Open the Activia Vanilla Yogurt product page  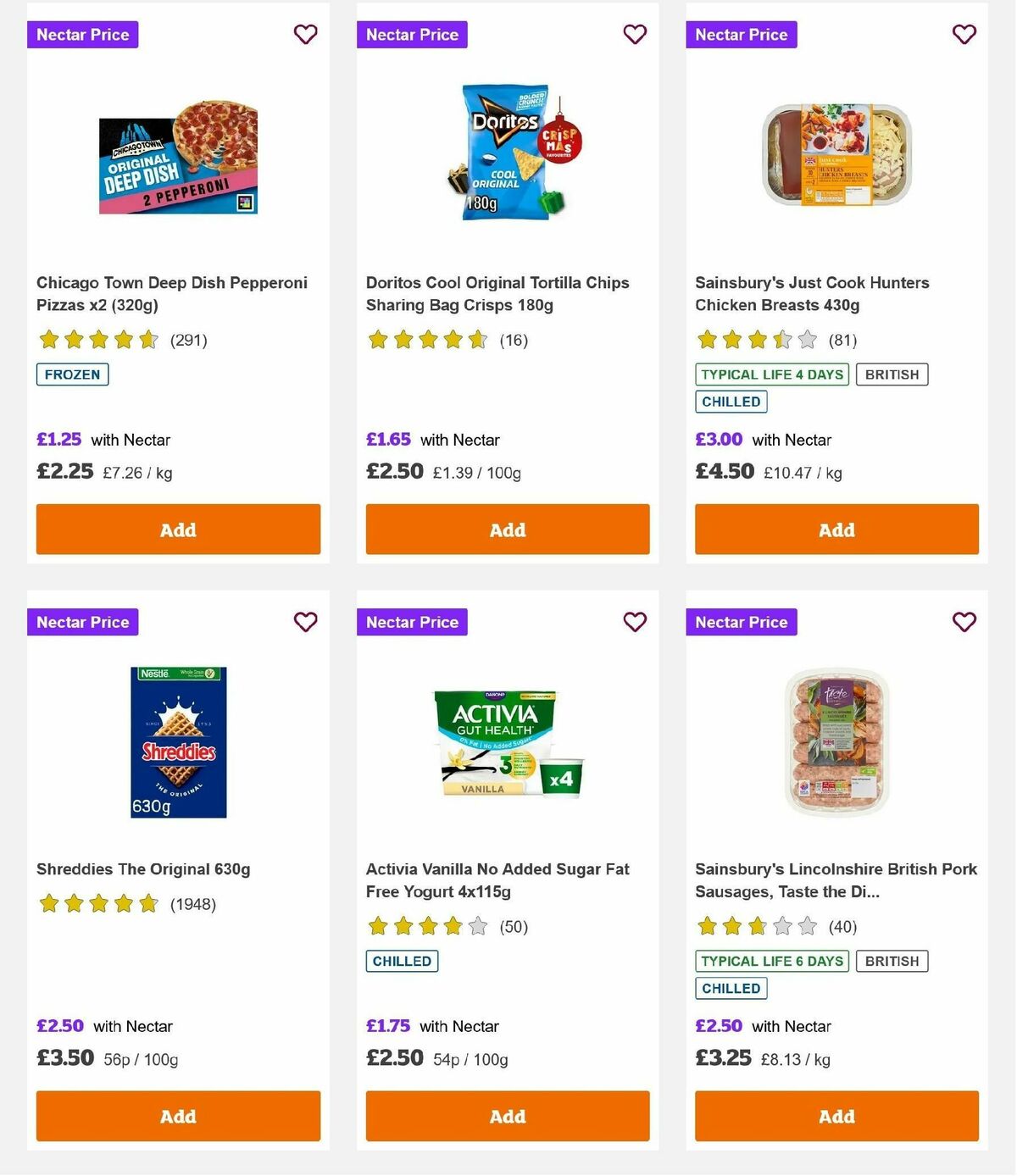tap(497, 880)
